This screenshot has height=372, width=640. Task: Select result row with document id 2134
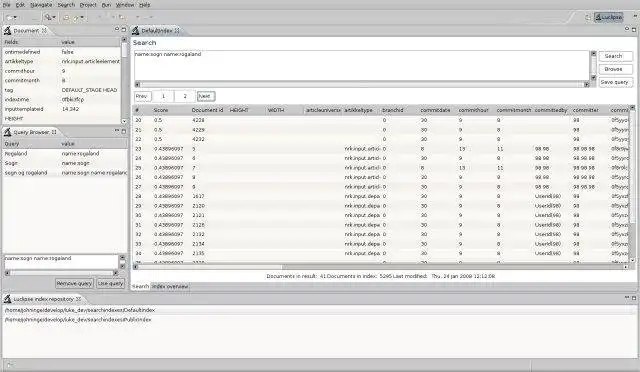pyautogui.click(x=381, y=244)
